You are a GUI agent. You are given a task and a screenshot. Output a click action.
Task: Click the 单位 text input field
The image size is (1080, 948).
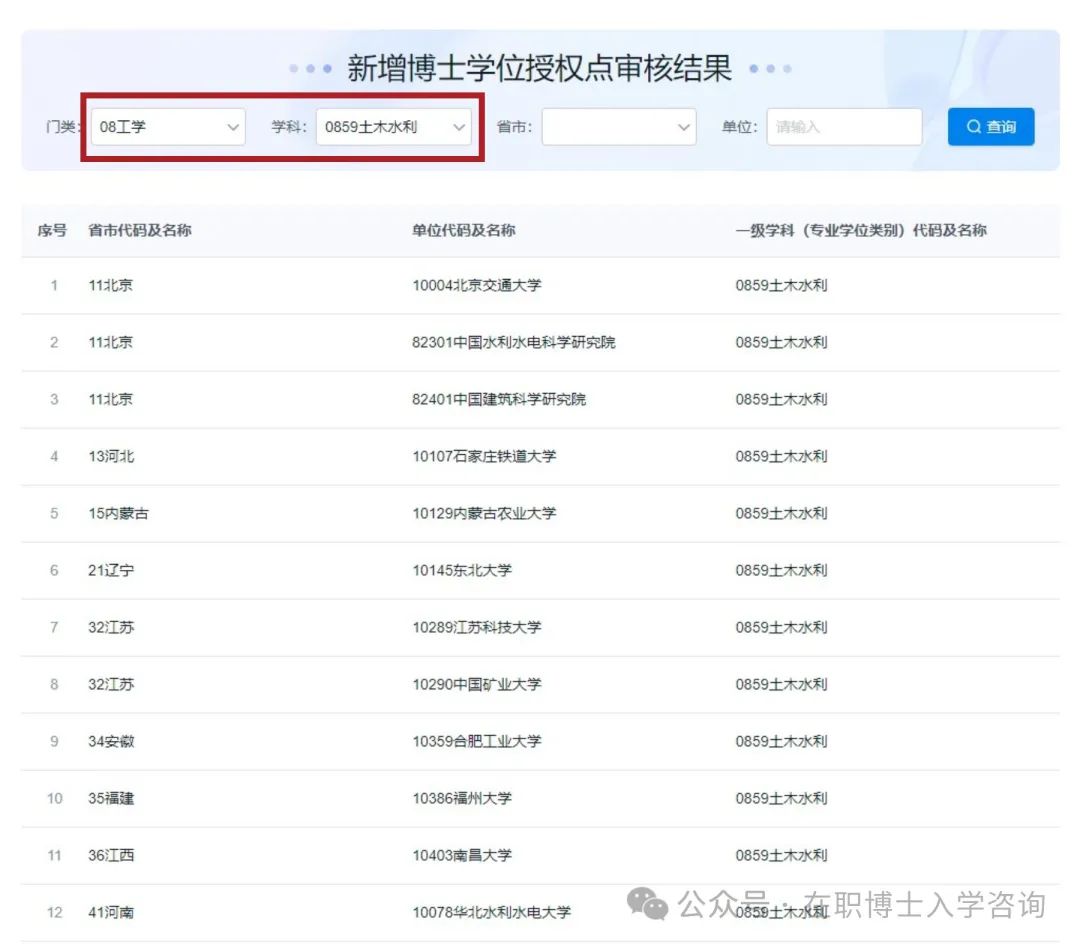tap(843, 127)
